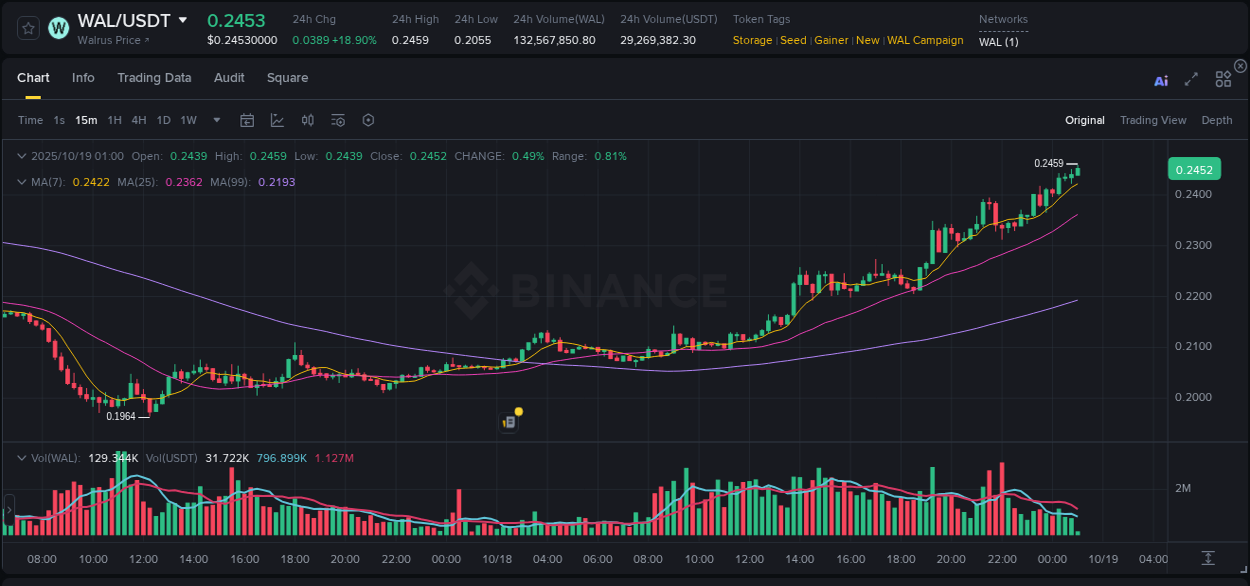
Task: Expand chart to fullscreen via diagonal arrow
Action: tap(1191, 79)
